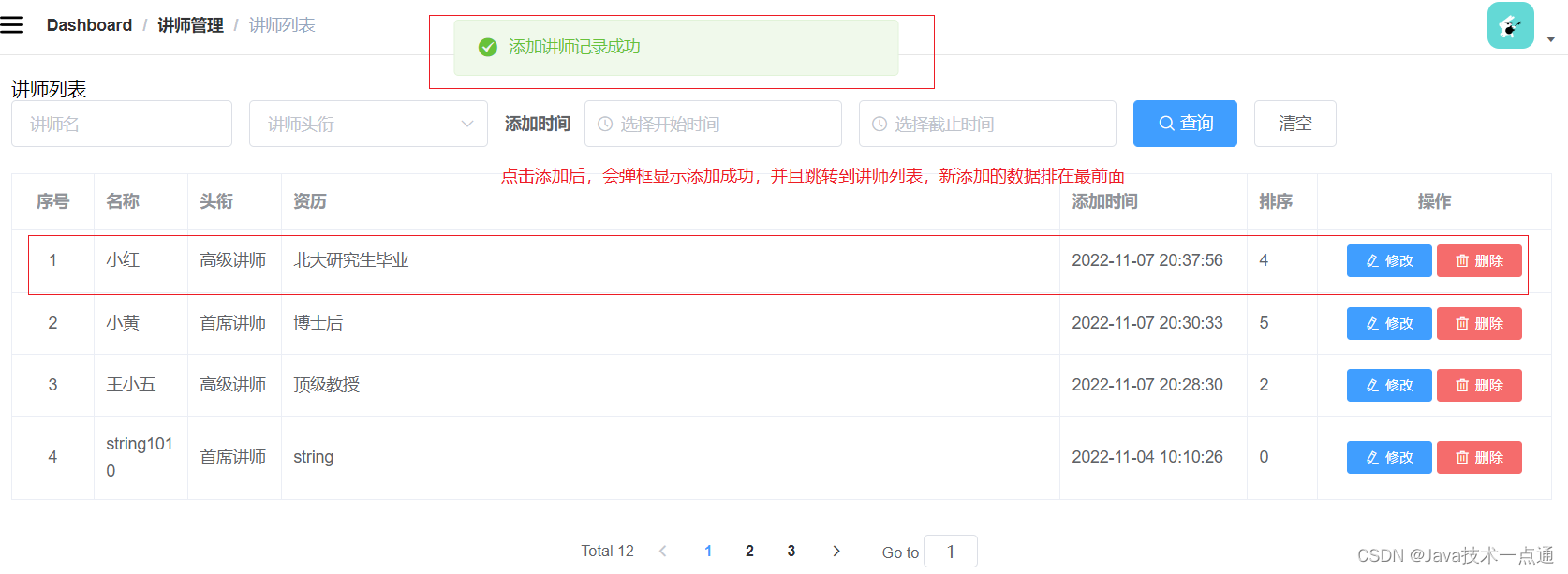Screen dimensions: 1568x574
Task: Delete the 小黄 row with 删除
Action: coord(1479,324)
